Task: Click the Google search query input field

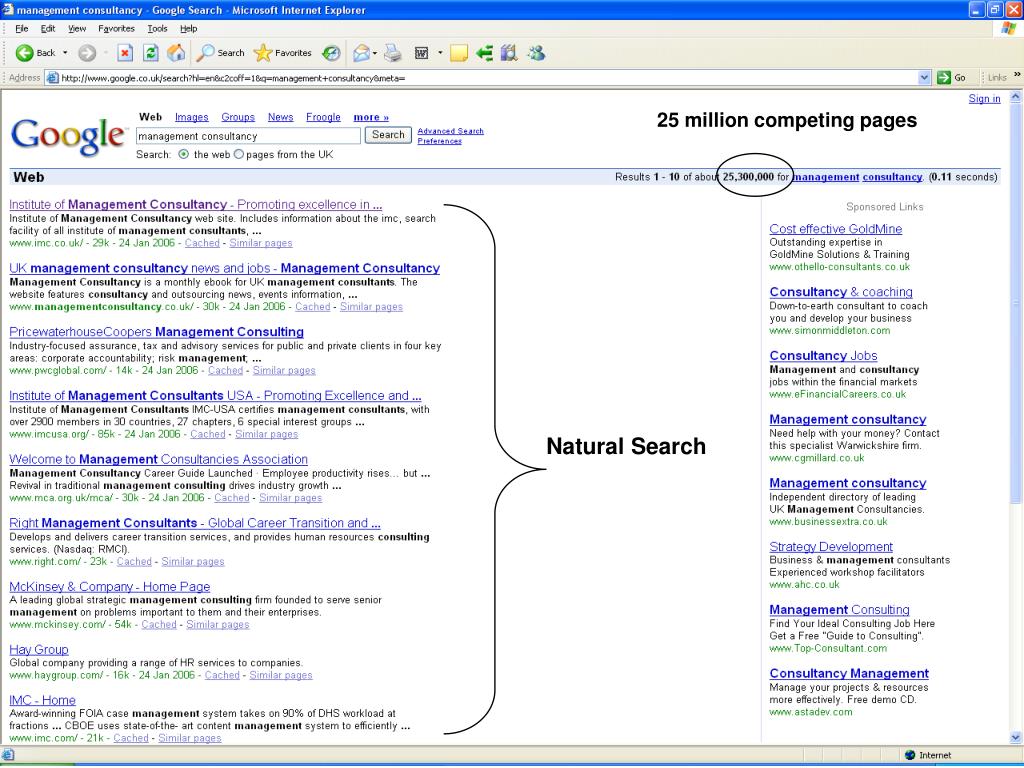Action: tap(248, 136)
